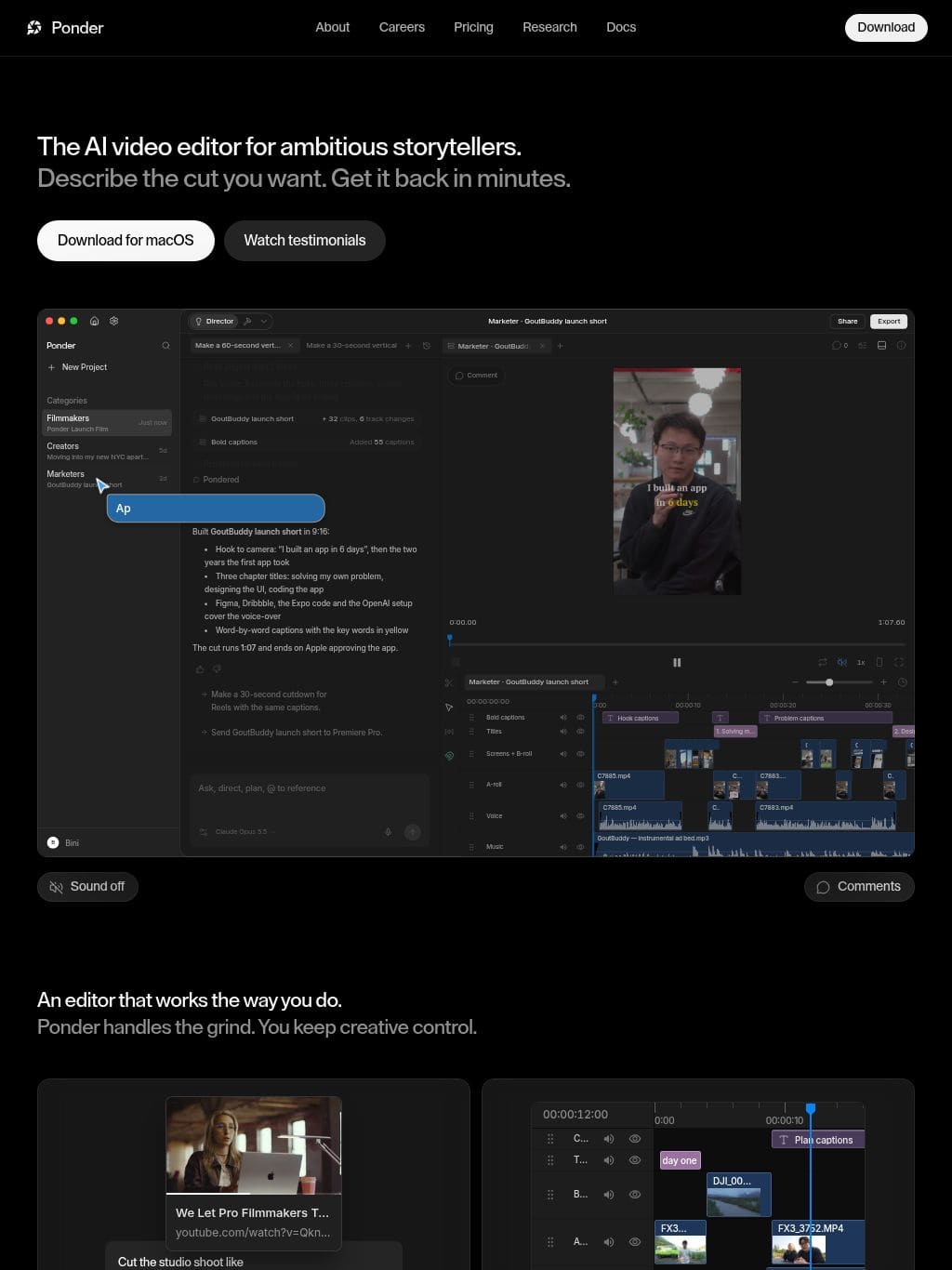Choose the pointer selection tool in the timeline
This screenshot has height=1270, width=952.
449,708
